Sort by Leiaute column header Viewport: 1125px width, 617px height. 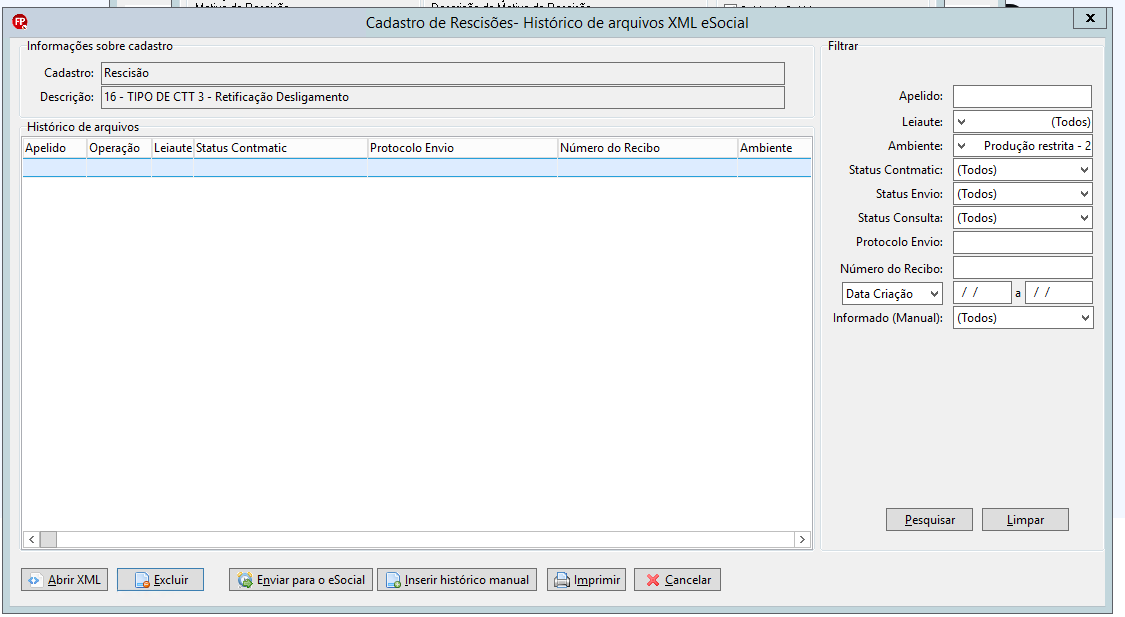[172, 148]
